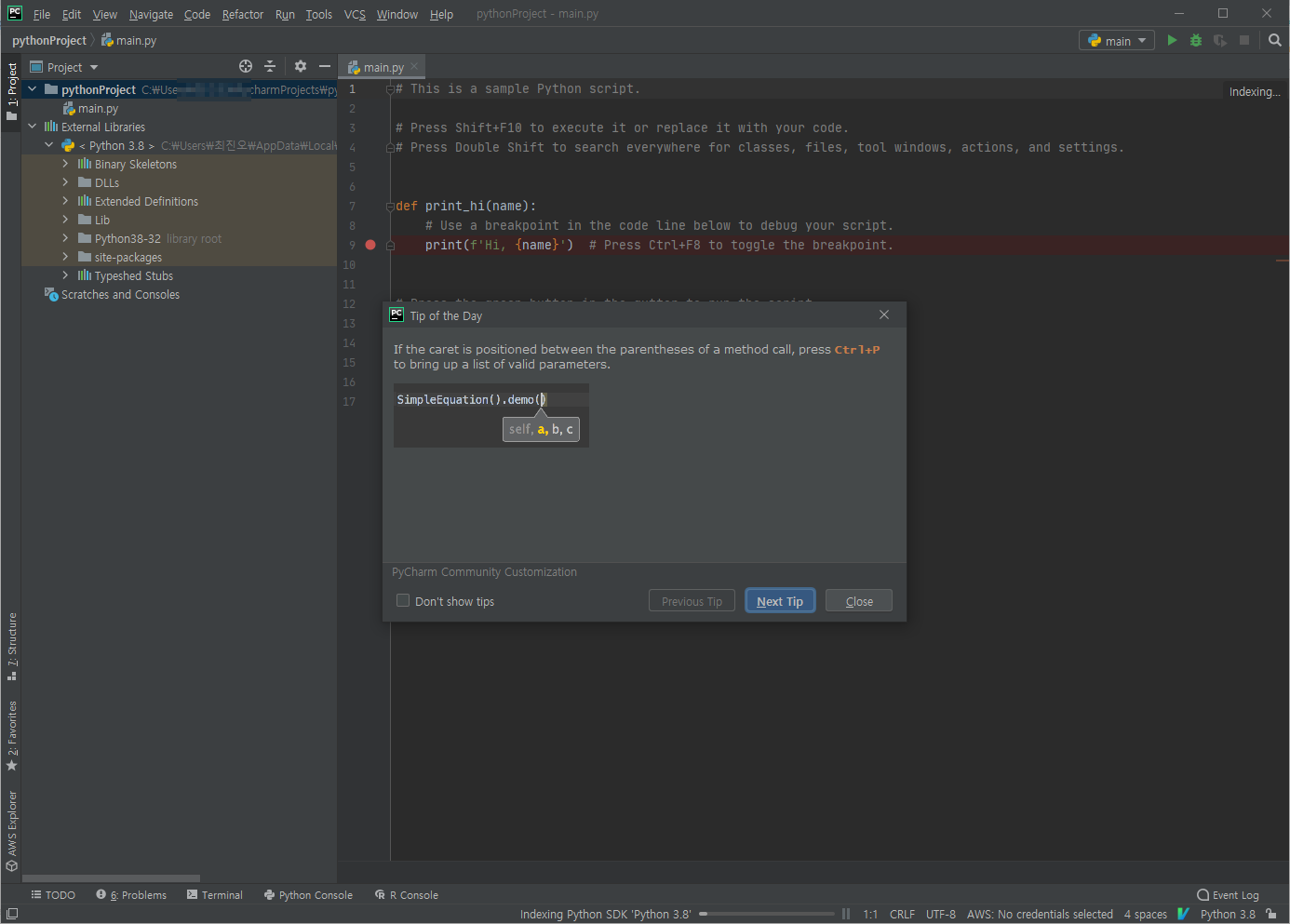Select Scratches and Consoles
The width and height of the screenshot is (1290, 924).
click(113, 294)
